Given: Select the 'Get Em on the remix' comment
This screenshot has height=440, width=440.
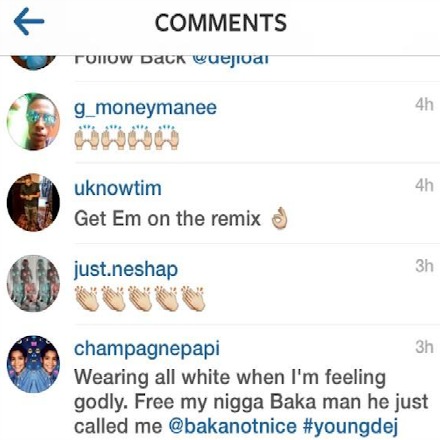Looking at the screenshot, I should point(181,219).
